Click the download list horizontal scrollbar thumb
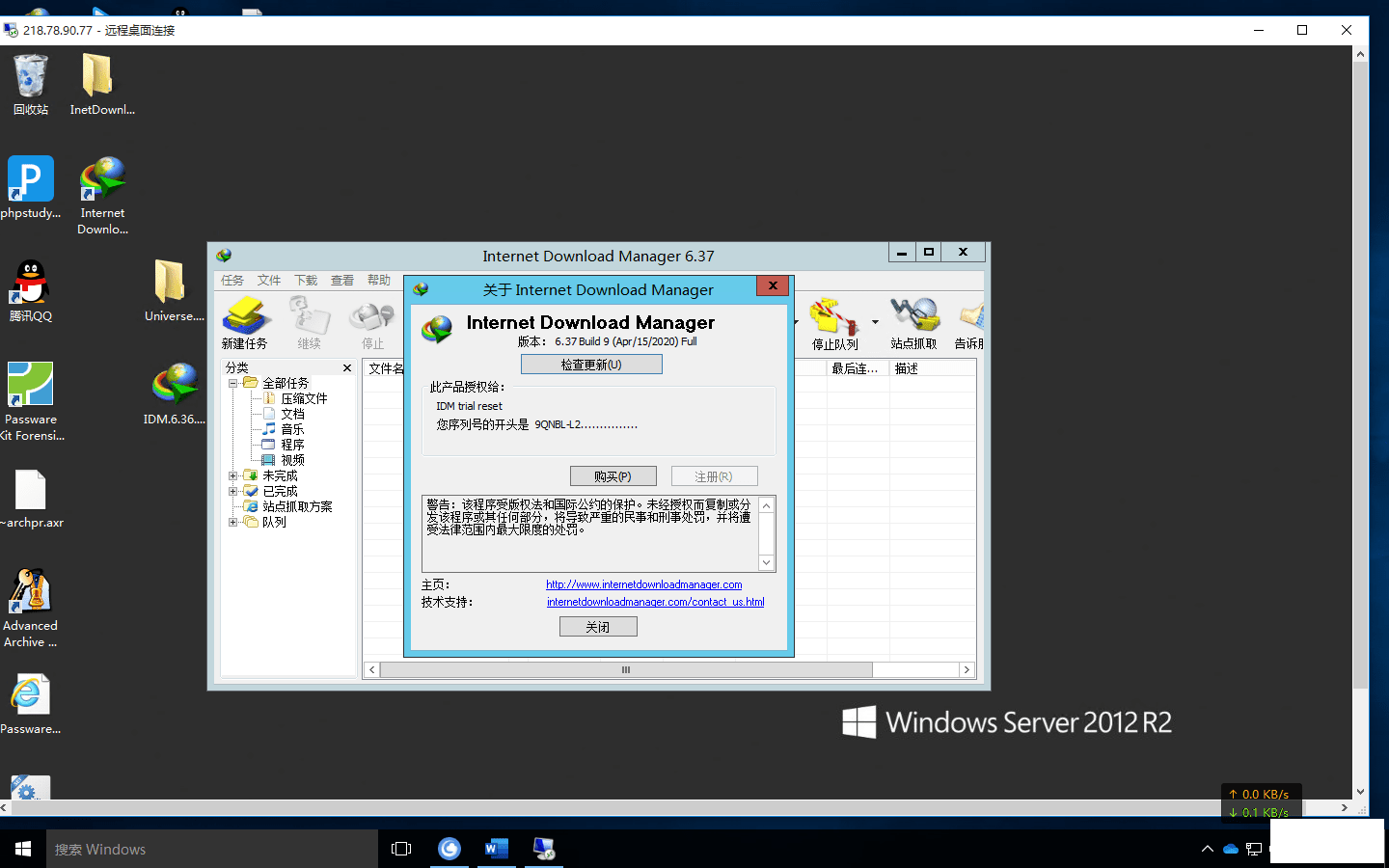Viewport: 1389px width, 868px height. point(626,670)
